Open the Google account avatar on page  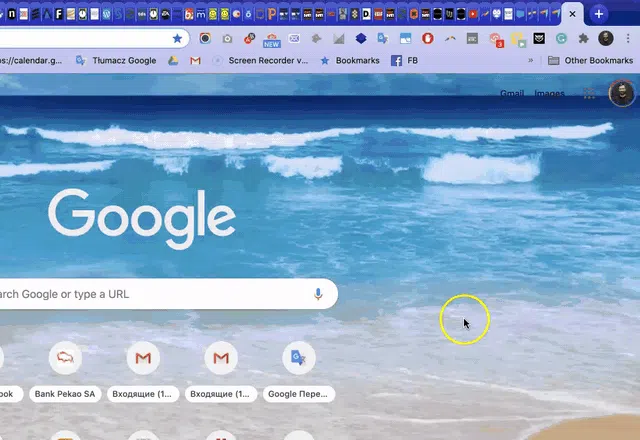click(x=622, y=93)
